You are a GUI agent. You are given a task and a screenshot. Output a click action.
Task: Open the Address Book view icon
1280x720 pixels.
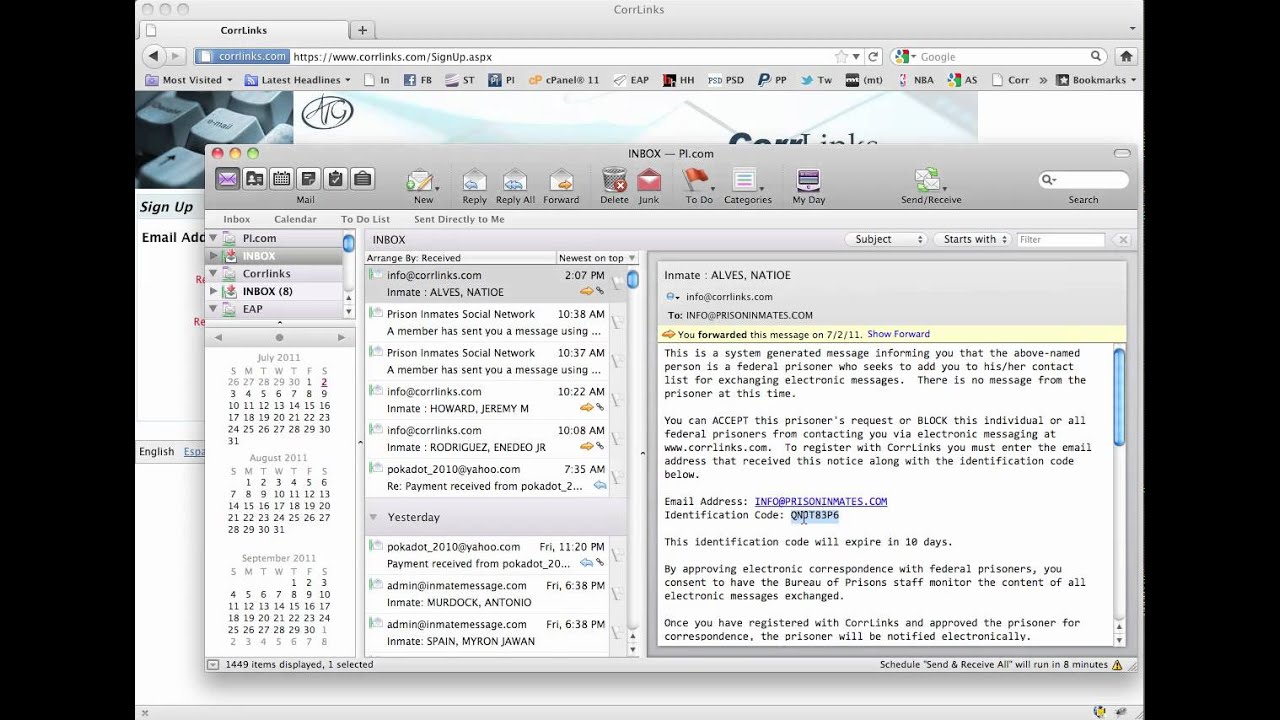click(x=255, y=179)
